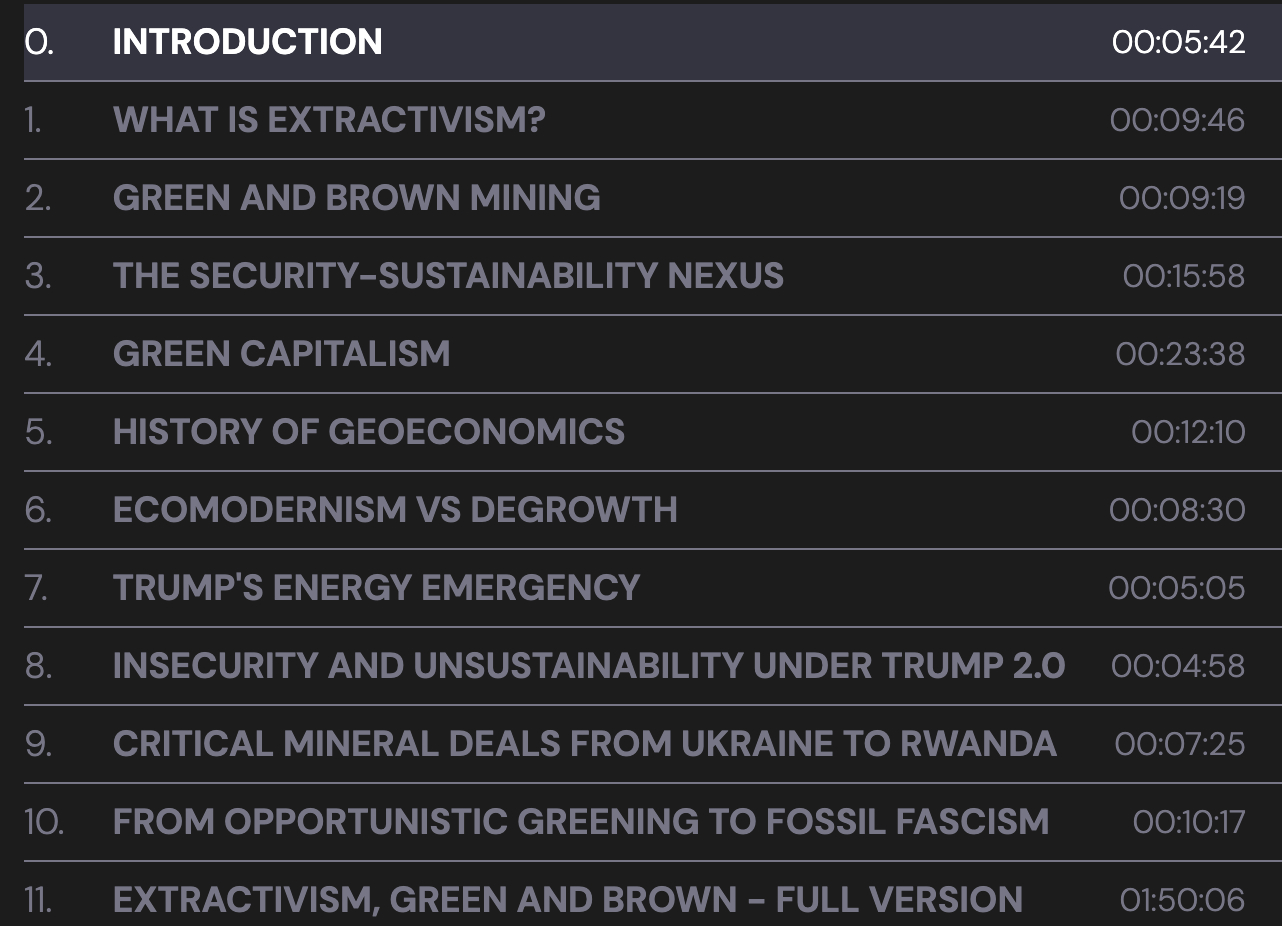
Task: Select the Introduction chapter title
Action: pyautogui.click(x=247, y=42)
